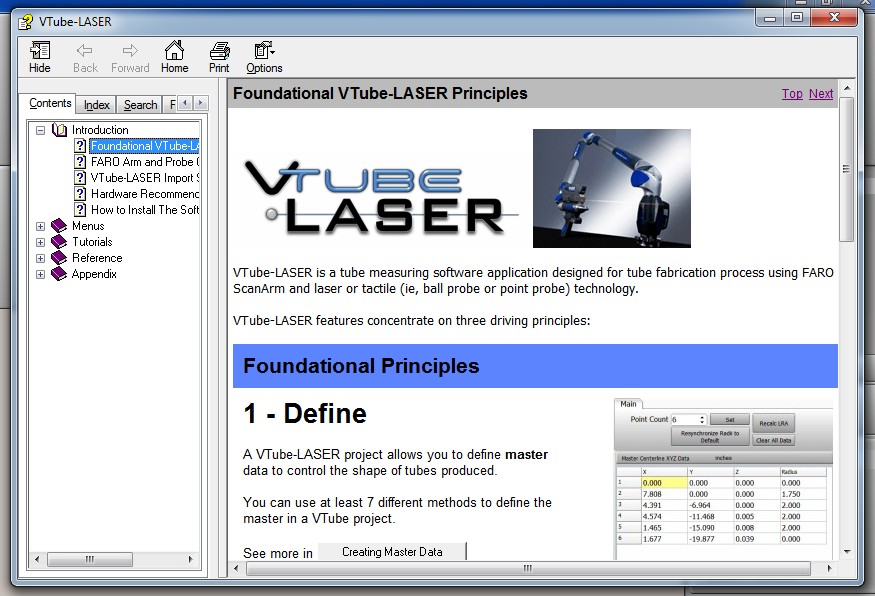Open FARO Arm and Probe topic

[x=144, y=162]
